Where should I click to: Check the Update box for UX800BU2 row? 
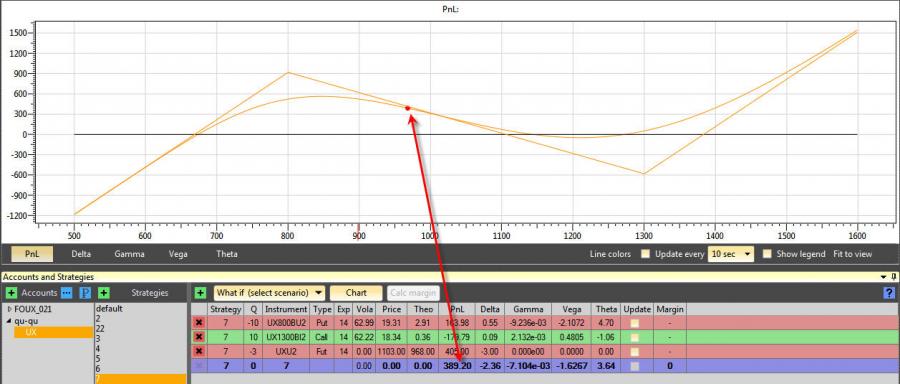click(x=635, y=323)
